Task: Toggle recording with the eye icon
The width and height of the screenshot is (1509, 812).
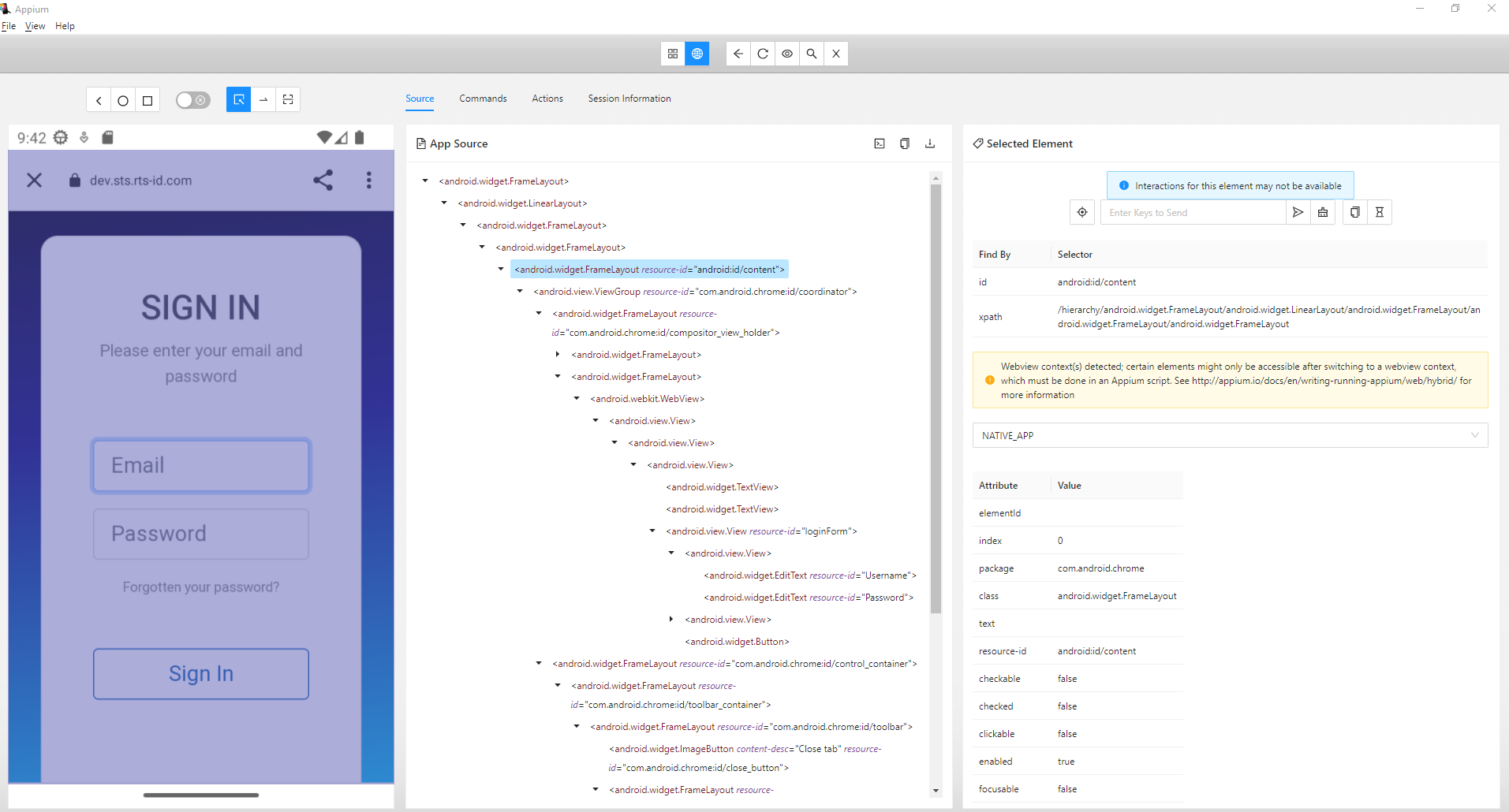Action: [786, 54]
